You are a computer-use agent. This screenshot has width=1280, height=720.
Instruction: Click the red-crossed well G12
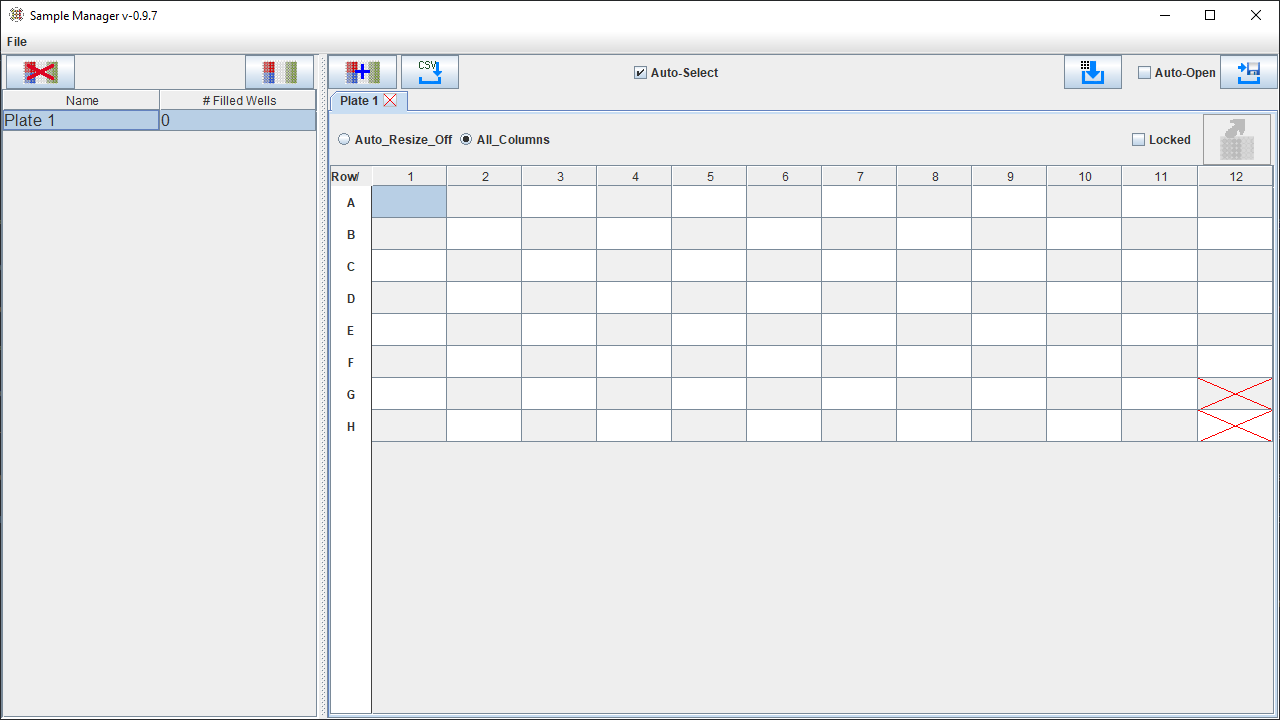tap(1235, 394)
